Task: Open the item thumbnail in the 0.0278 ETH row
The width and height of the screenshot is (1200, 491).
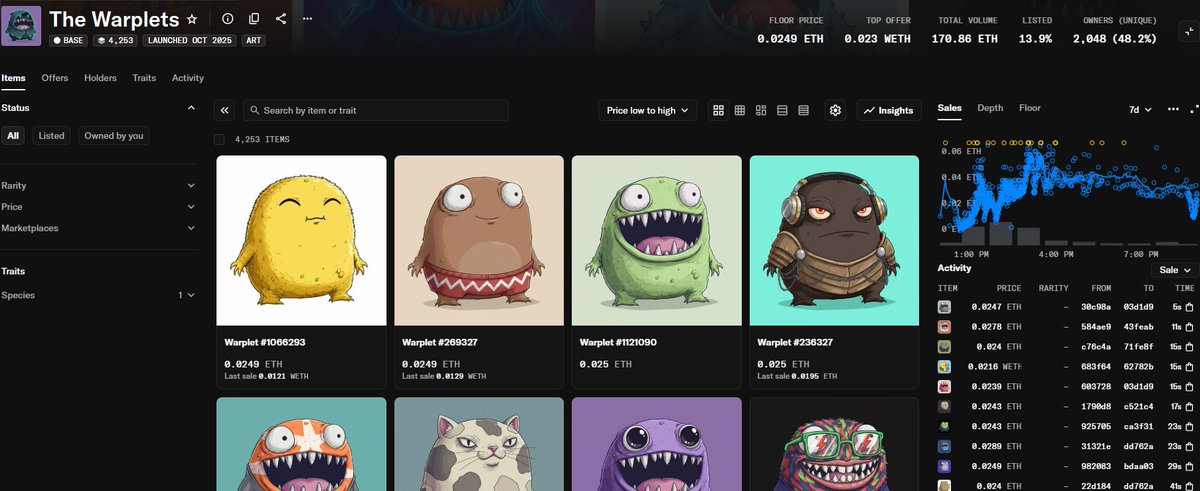Action: [944, 326]
